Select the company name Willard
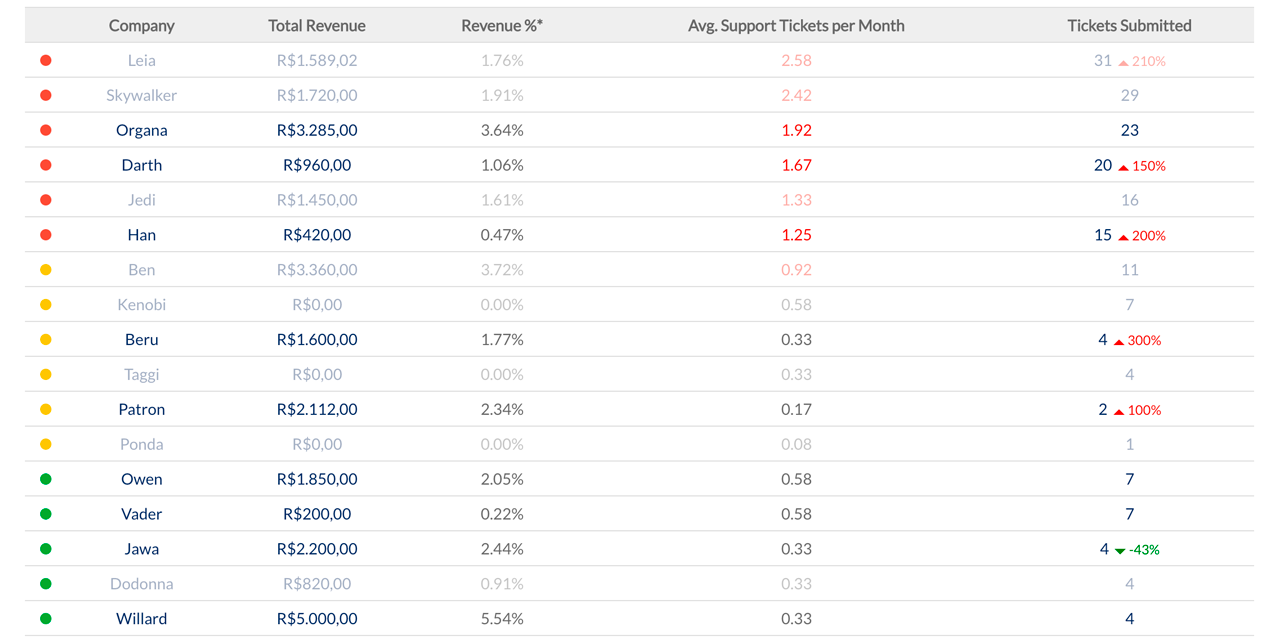This screenshot has height=640, width=1280. tap(142, 619)
